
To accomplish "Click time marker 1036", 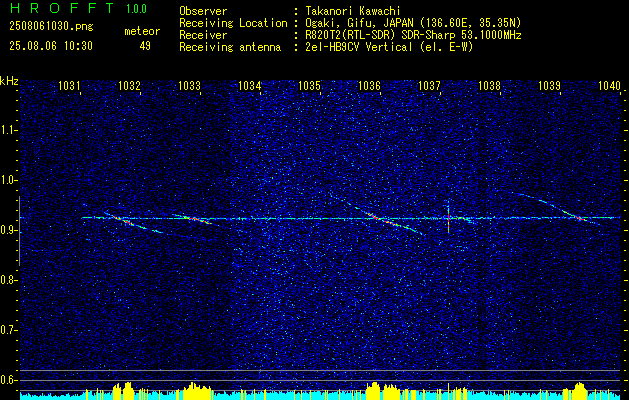I will click(x=369, y=85).
